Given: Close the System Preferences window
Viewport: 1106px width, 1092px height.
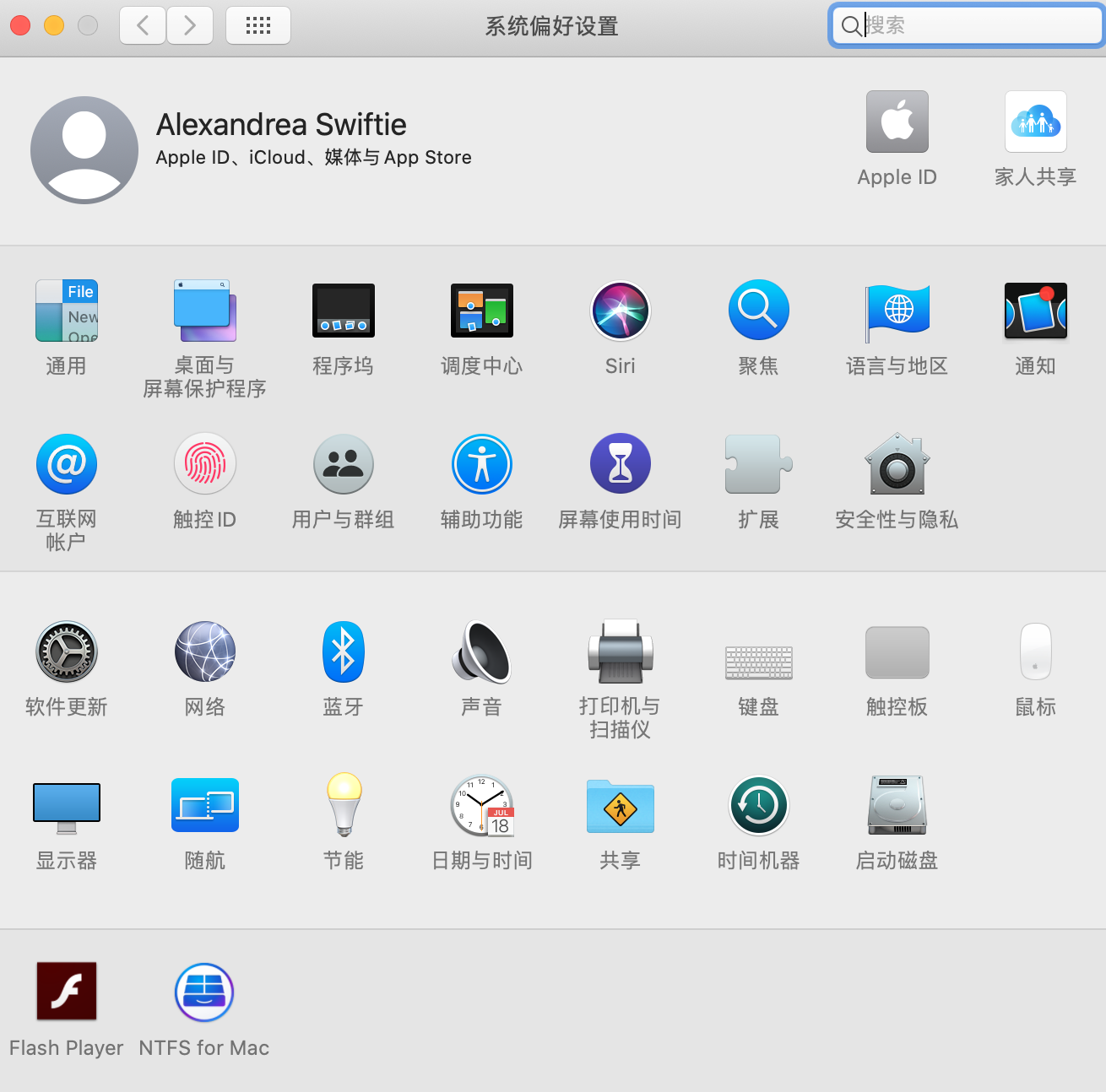Looking at the screenshot, I should coord(20,25).
